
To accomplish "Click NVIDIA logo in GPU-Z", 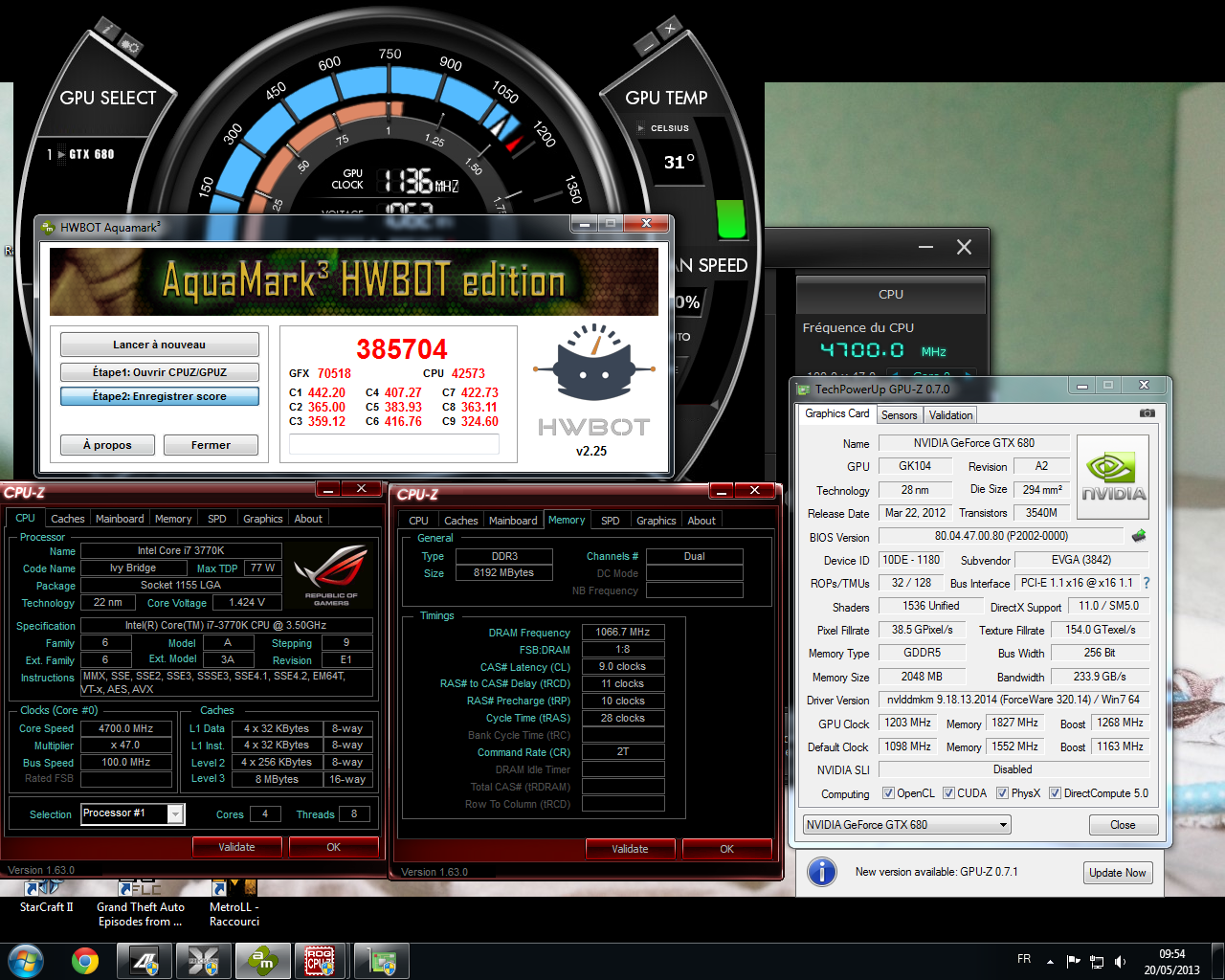I will click(x=1113, y=478).
